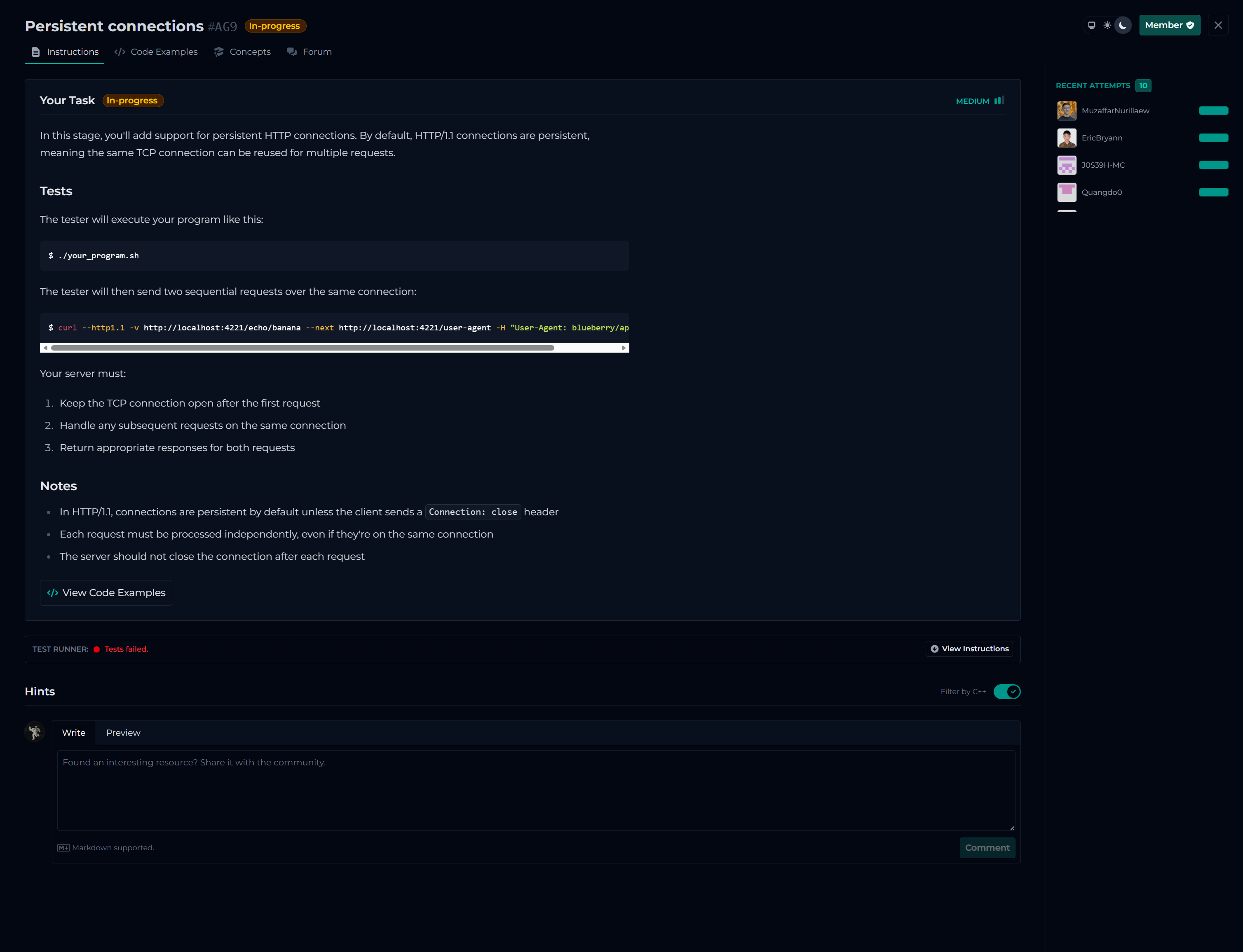The image size is (1243, 952).
Task: Switch to the Preview tab in editor
Action: click(123, 733)
